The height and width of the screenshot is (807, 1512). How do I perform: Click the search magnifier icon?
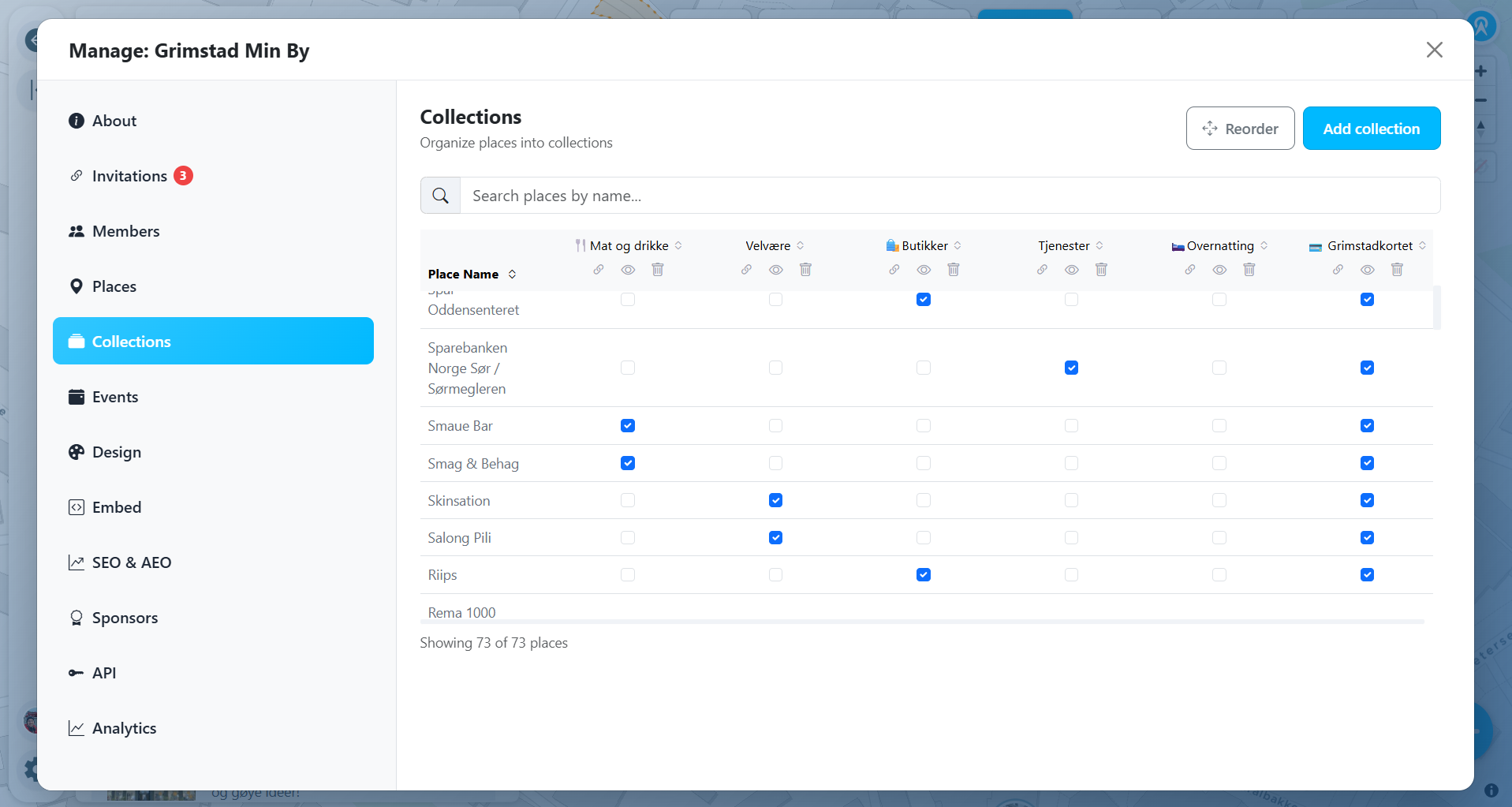(440, 196)
